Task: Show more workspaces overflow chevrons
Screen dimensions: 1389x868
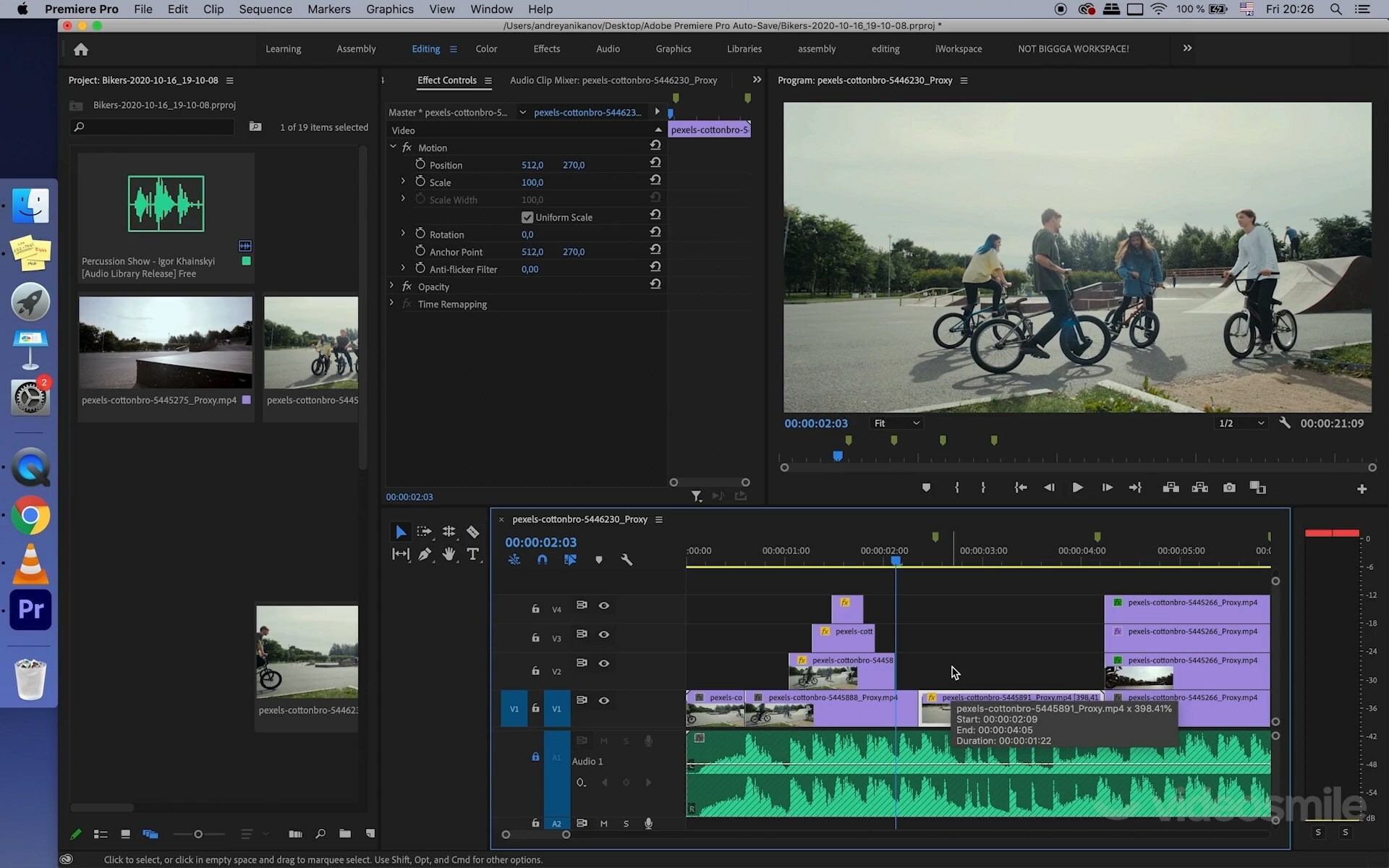Action: point(1187,48)
